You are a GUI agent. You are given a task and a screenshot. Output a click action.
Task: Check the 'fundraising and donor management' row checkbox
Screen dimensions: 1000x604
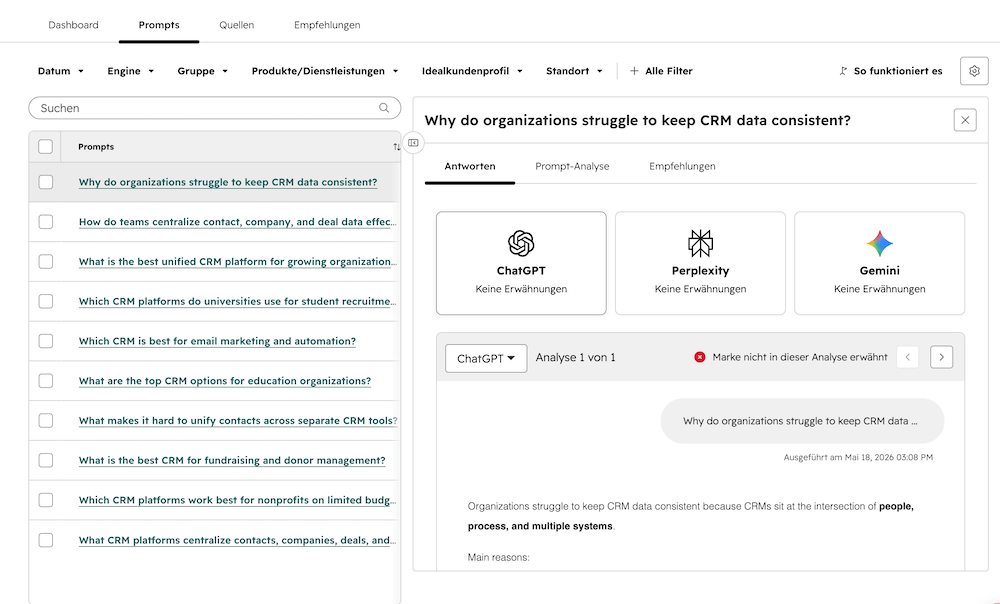(45, 460)
